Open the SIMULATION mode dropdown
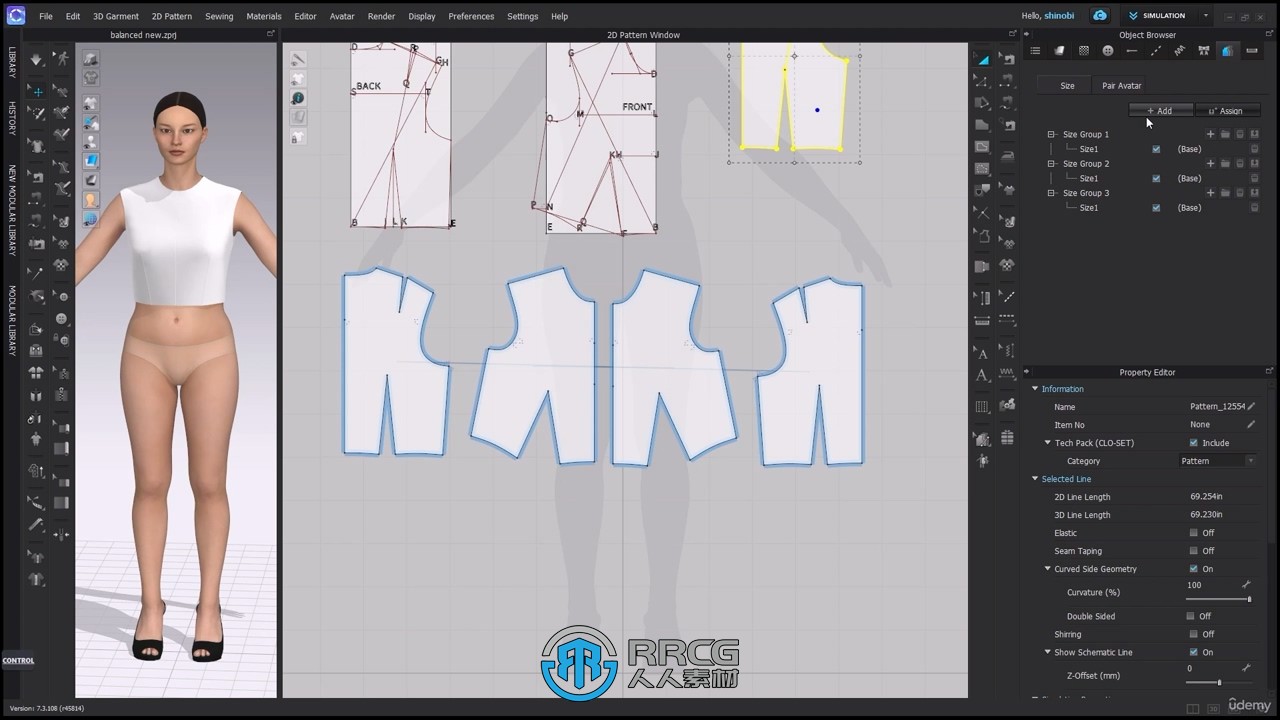 point(1206,16)
